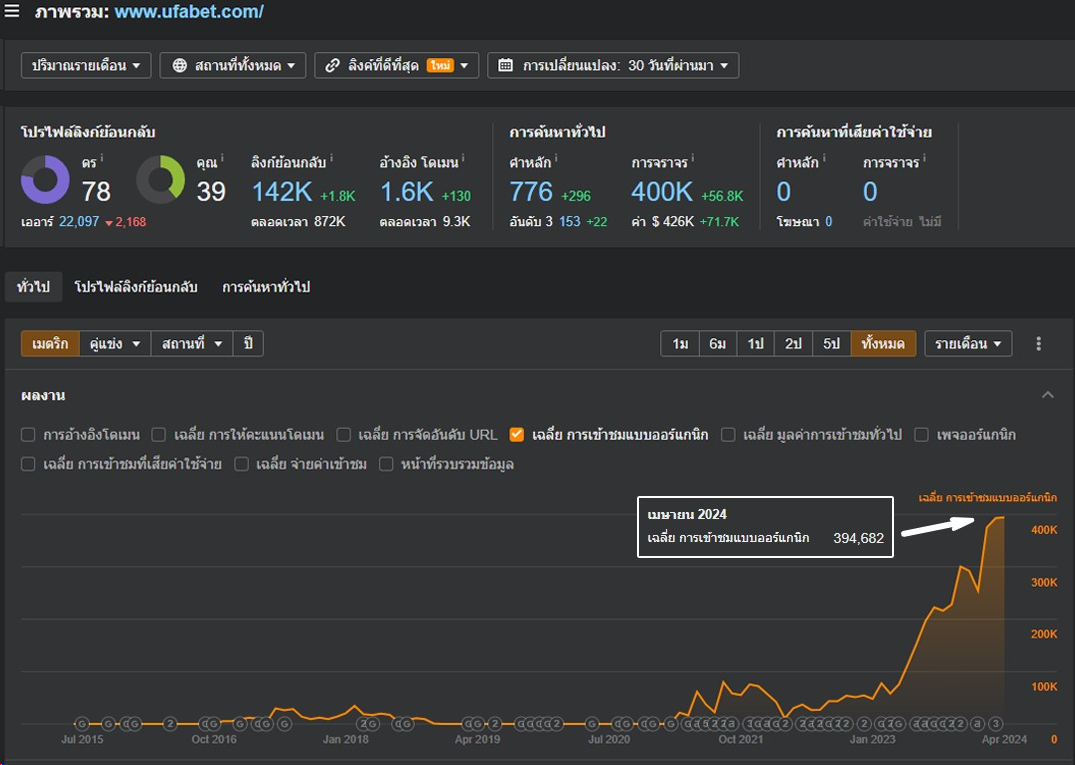Open the www.ufabet.com/ link
1075x765 pixels.
click(189, 12)
